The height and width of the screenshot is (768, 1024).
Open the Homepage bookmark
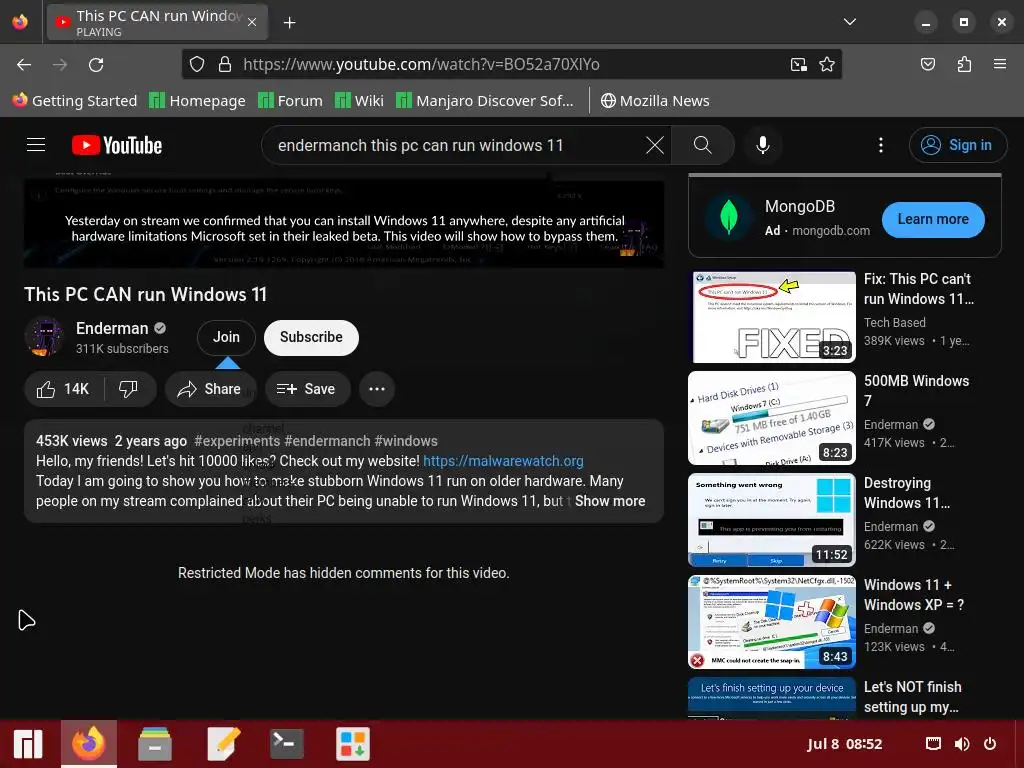[x=197, y=101]
